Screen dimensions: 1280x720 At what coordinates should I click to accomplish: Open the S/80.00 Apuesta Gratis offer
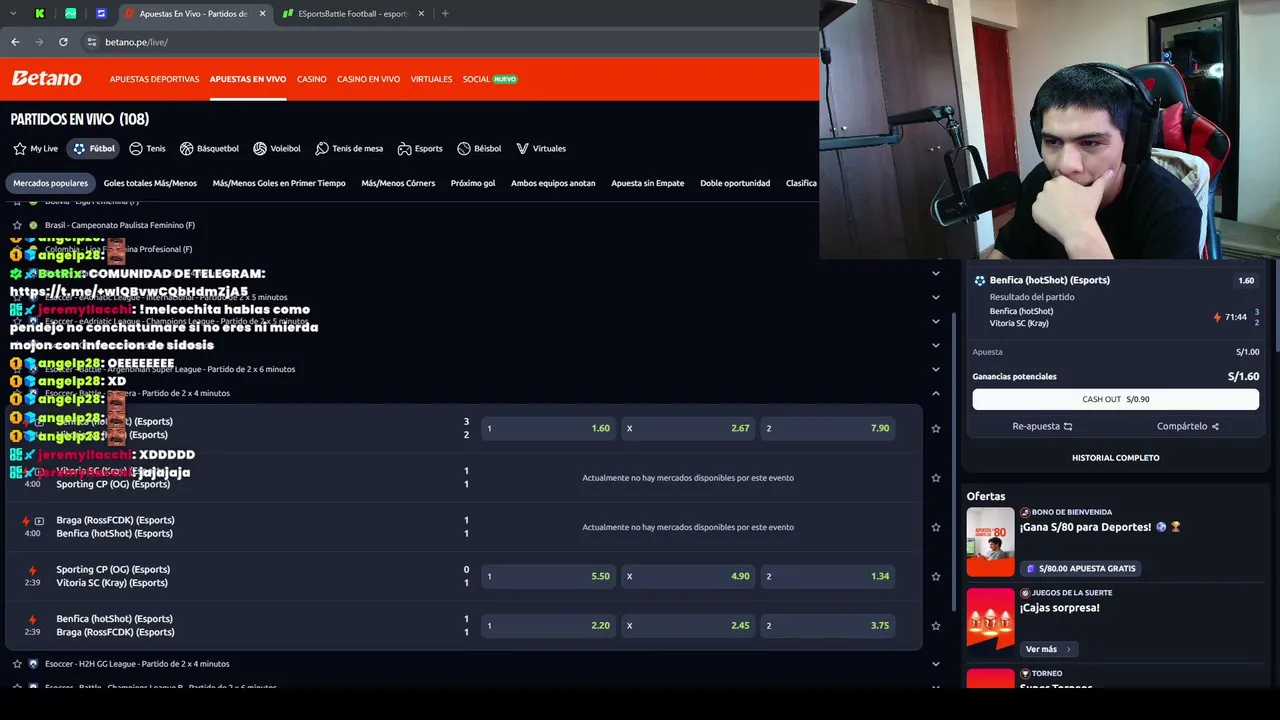pos(1082,568)
